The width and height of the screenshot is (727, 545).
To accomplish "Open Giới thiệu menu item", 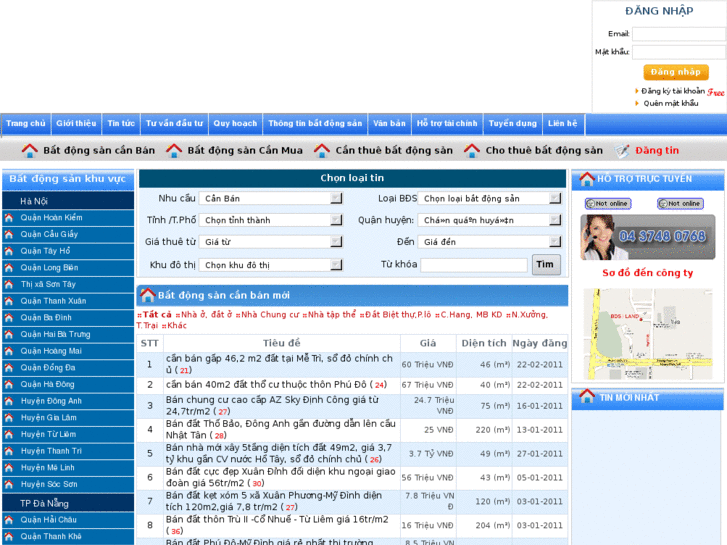I will pyautogui.click(x=76, y=123).
